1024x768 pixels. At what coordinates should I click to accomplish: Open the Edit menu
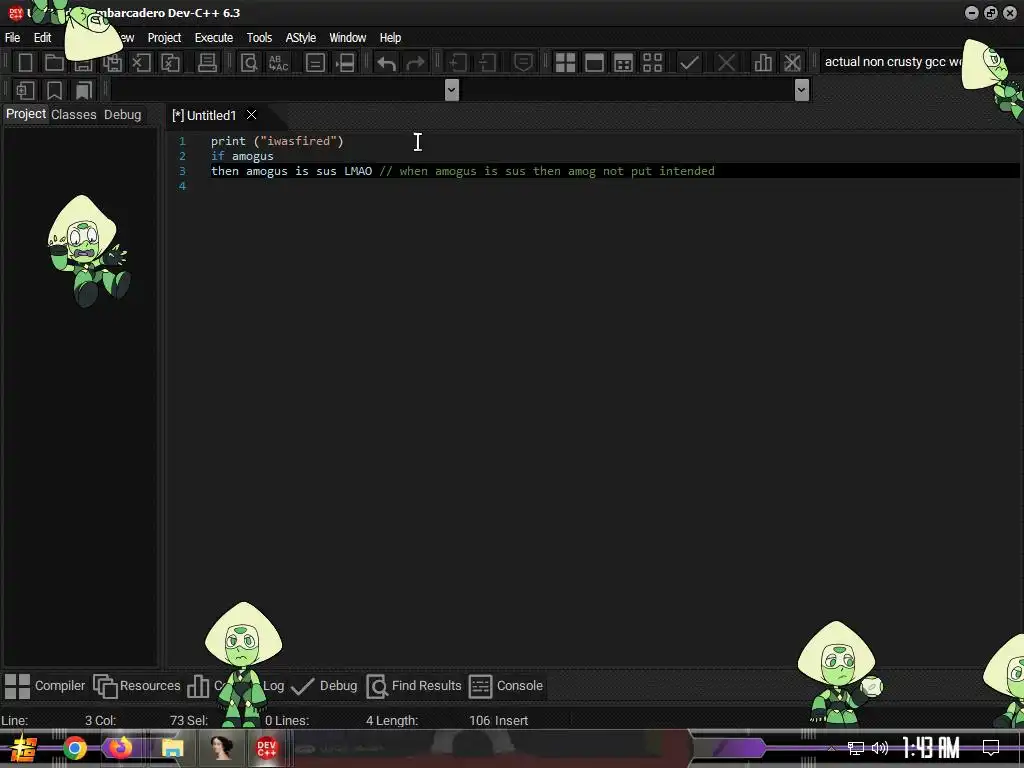point(42,37)
